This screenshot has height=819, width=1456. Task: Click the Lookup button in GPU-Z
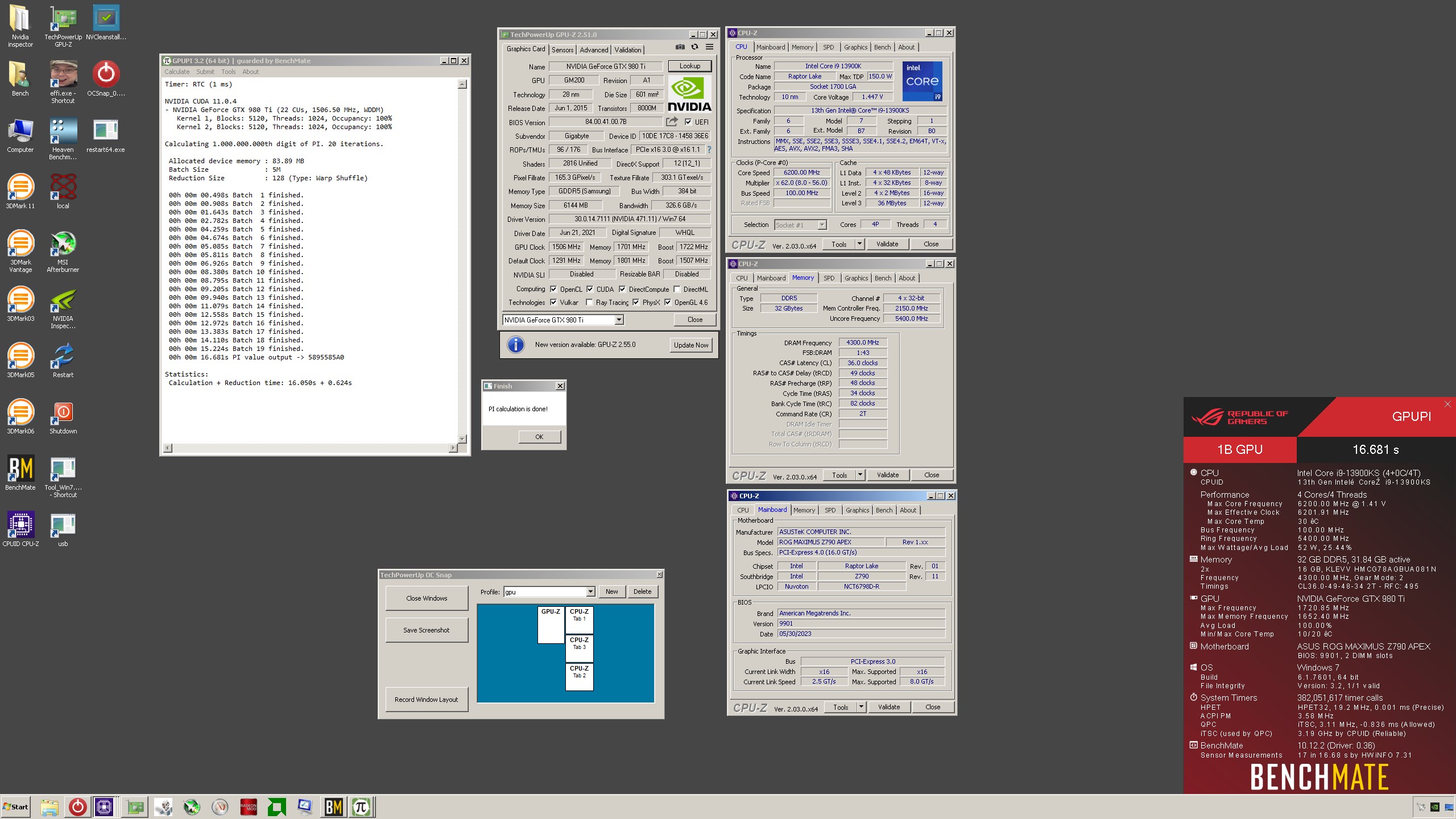[x=689, y=66]
